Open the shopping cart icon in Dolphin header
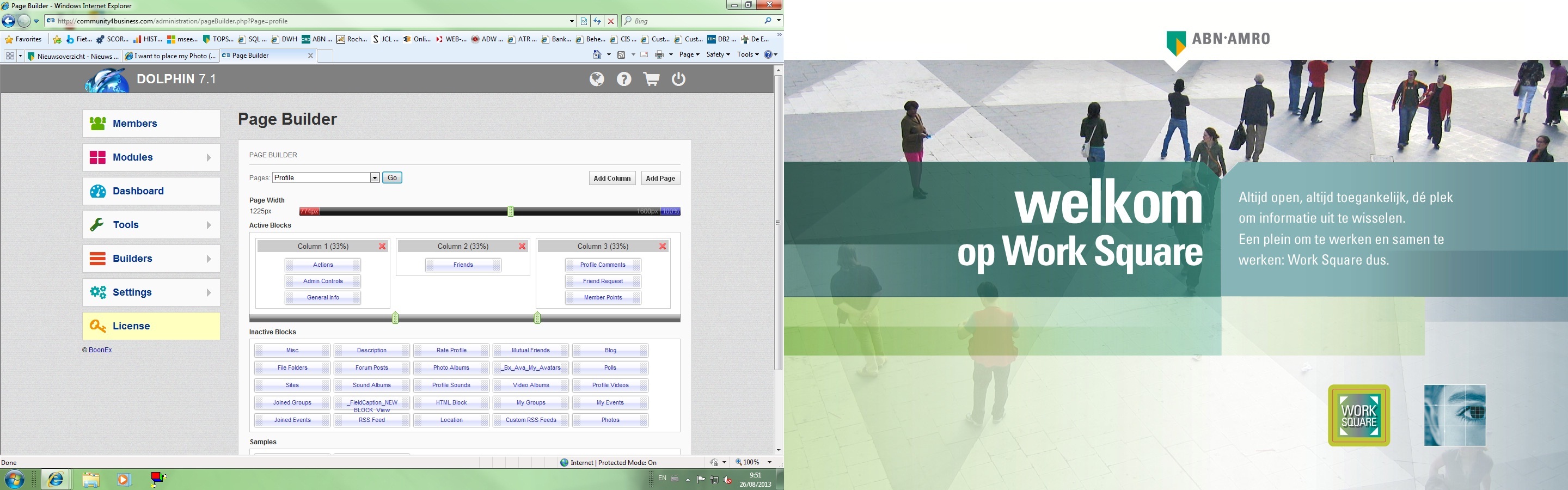This screenshot has height=490, width=1568. [651, 79]
